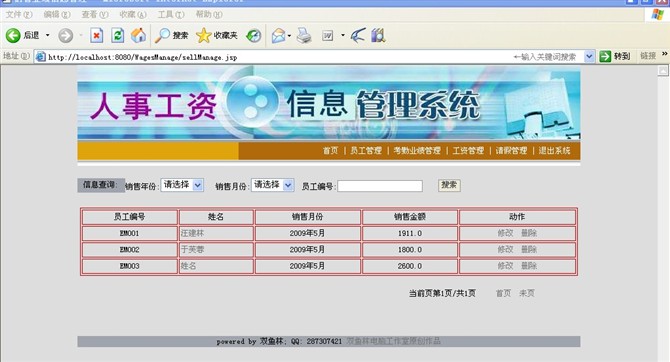This screenshot has height=362, width=670.
Task: Open the 文件 menu
Action: point(19,15)
